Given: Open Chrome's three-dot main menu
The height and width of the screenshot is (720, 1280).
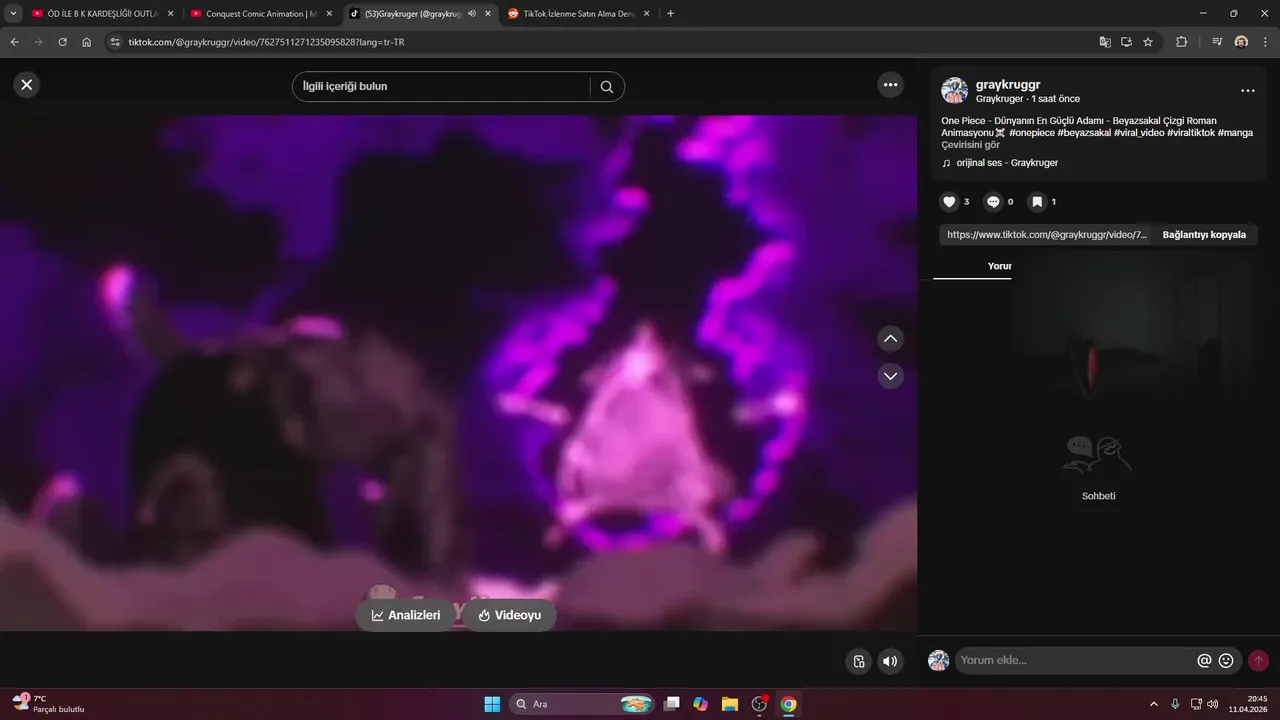Looking at the screenshot, I should click(x=1265, y=42).
